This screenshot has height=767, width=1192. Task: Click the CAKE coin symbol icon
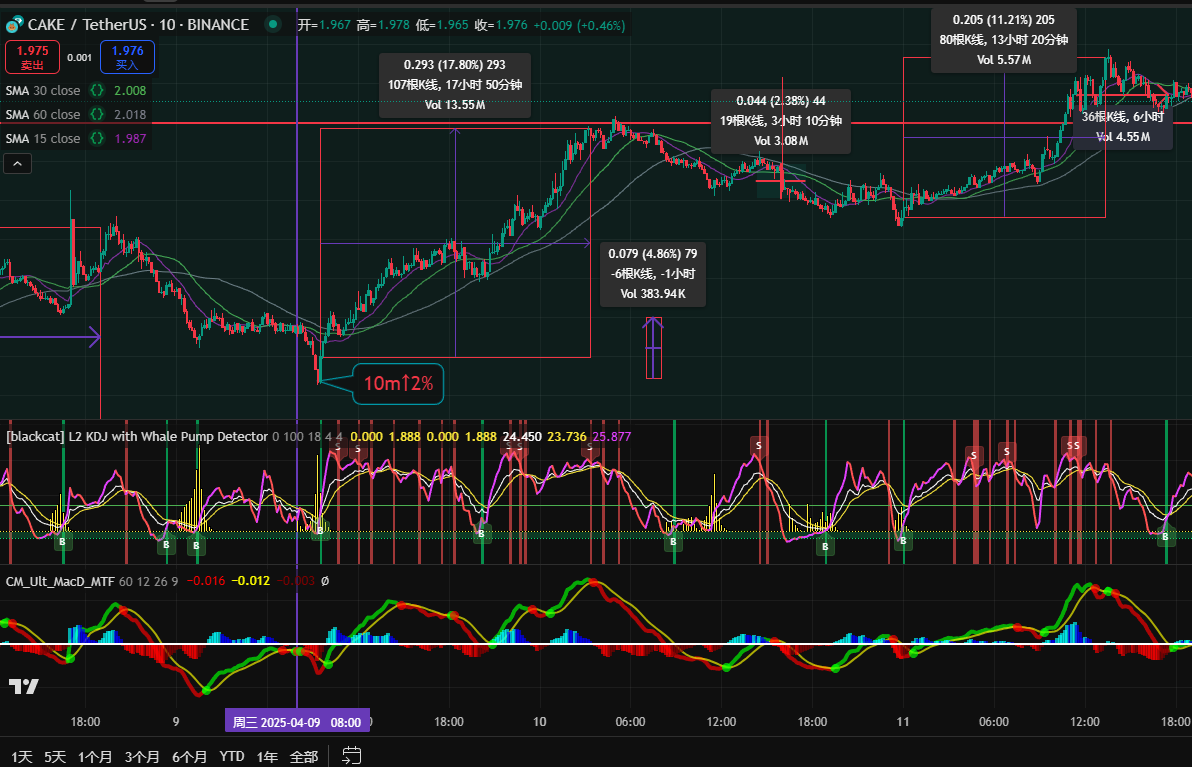pyautogui.click(x=14, y=25)
